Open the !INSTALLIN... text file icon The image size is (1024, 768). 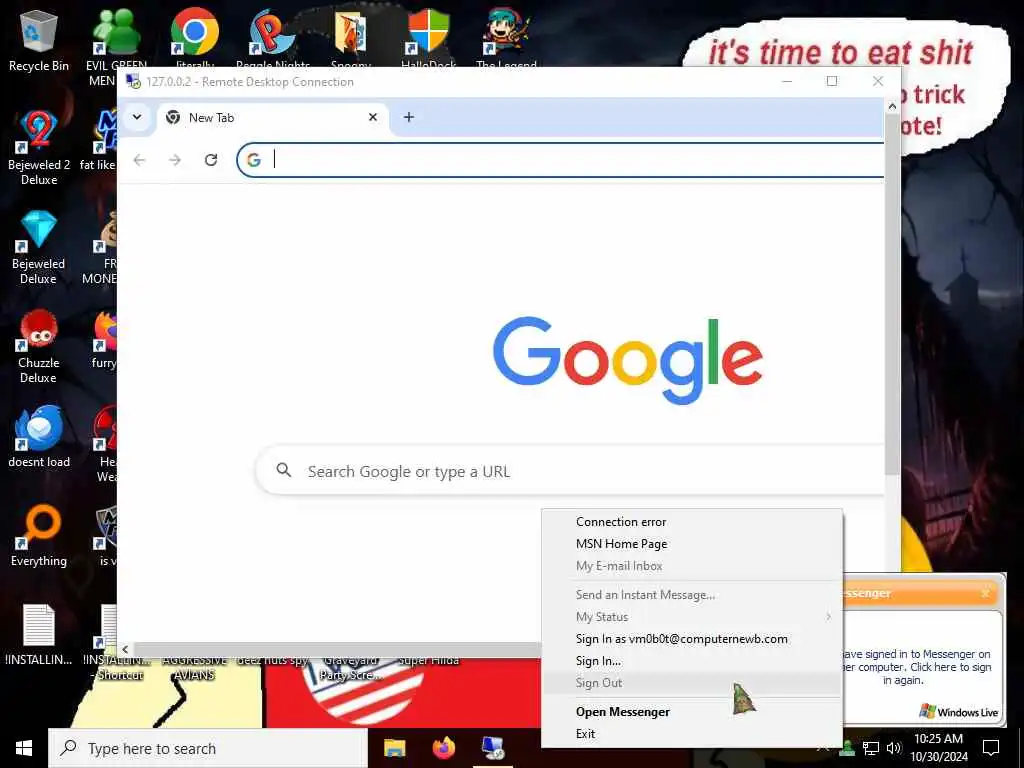[39, 634]
